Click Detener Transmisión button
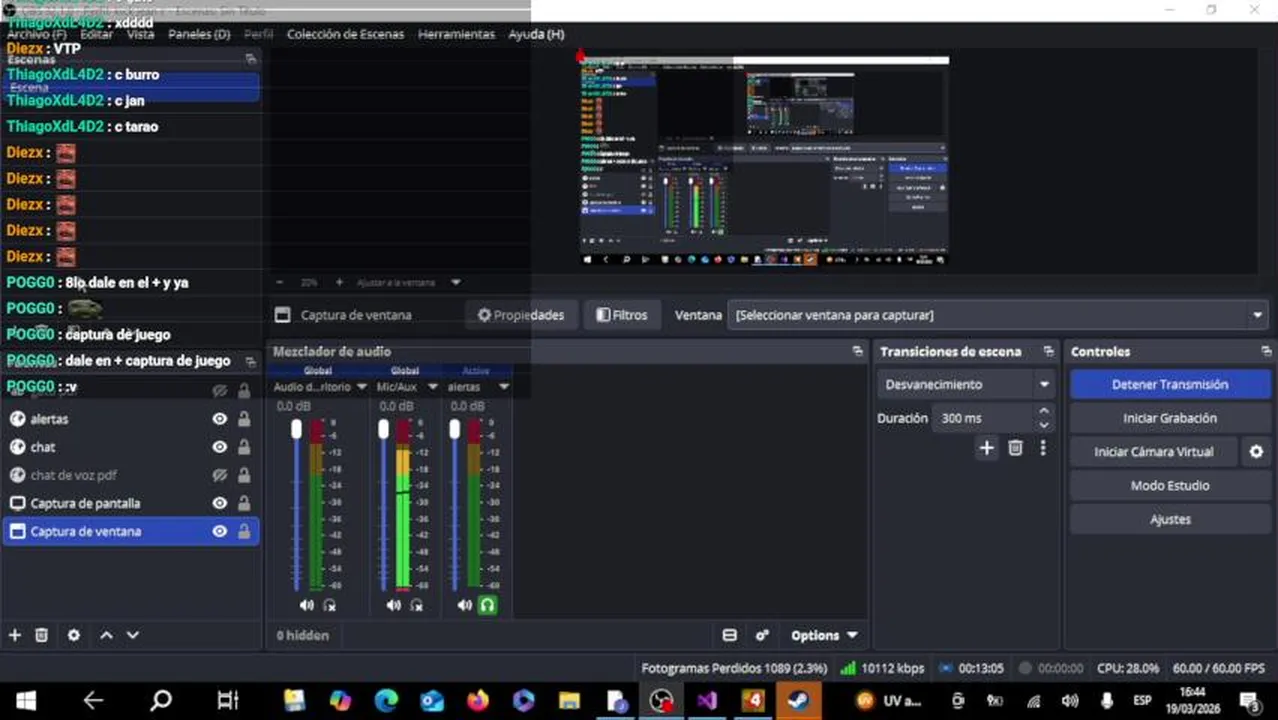 tap(1170, 384)
